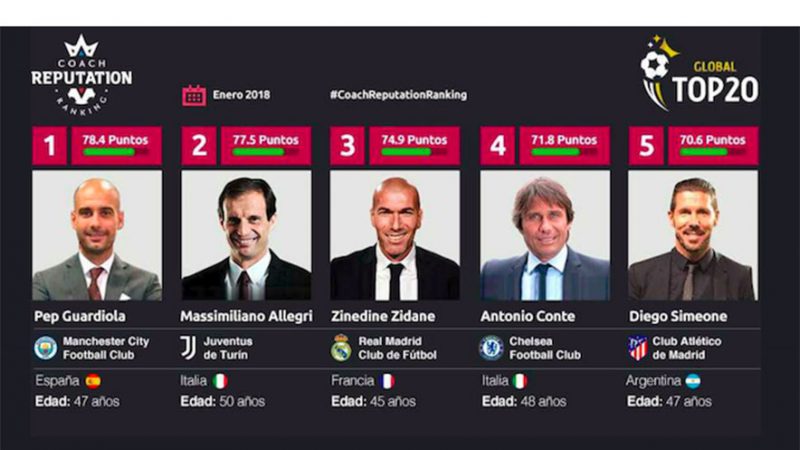Click the Manchester City club crest

[x=45, y=348]
